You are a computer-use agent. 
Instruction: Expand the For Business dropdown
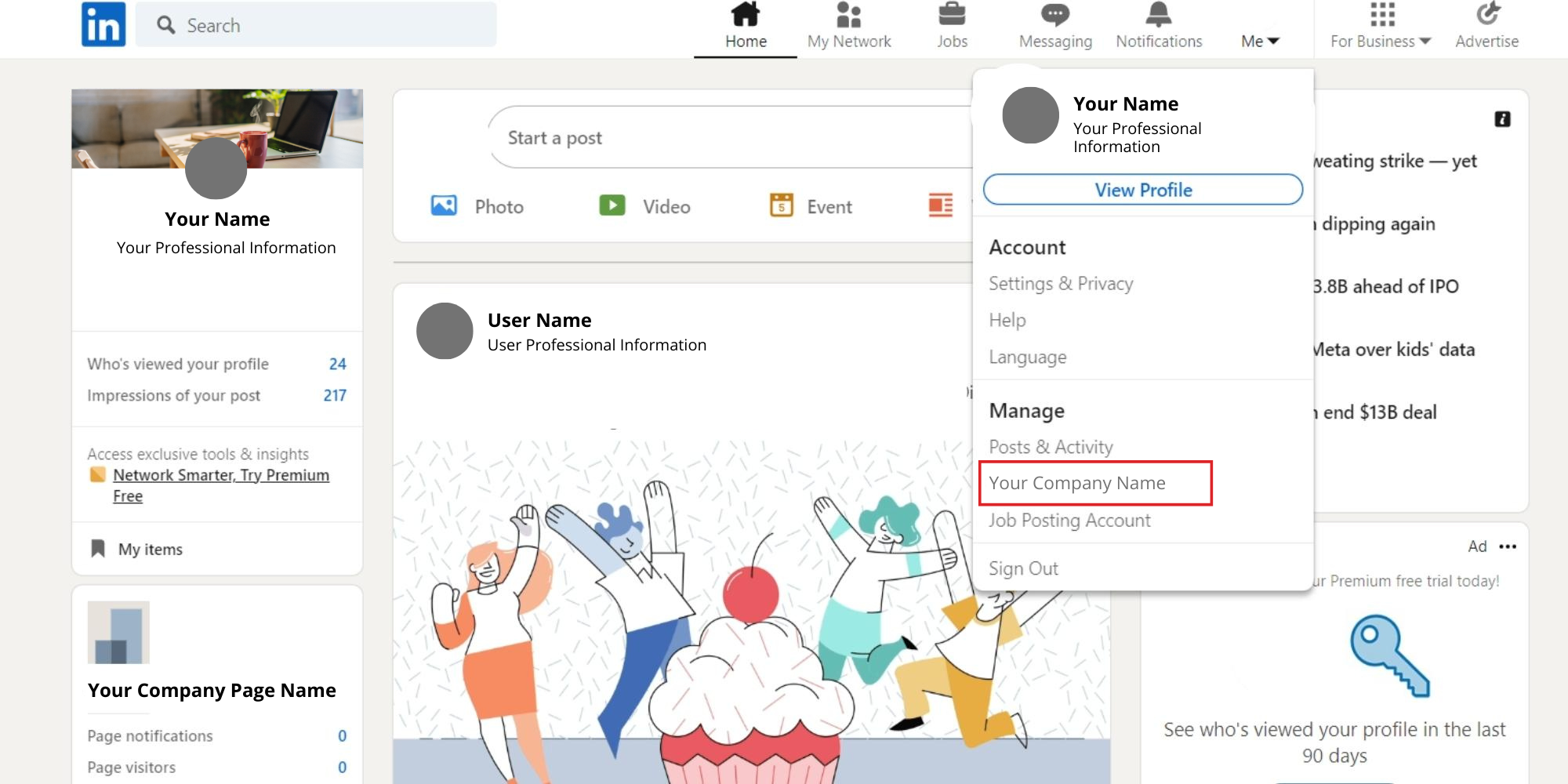(1379, 41)
